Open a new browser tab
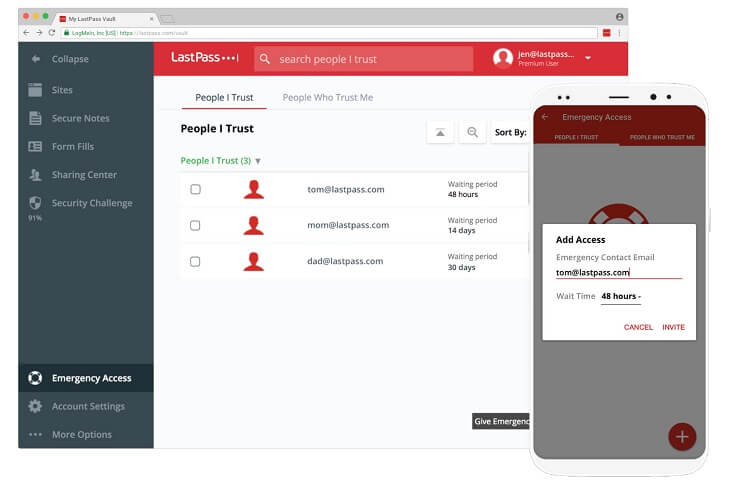The width and height of the screenshot is (729, 500). 167,19
